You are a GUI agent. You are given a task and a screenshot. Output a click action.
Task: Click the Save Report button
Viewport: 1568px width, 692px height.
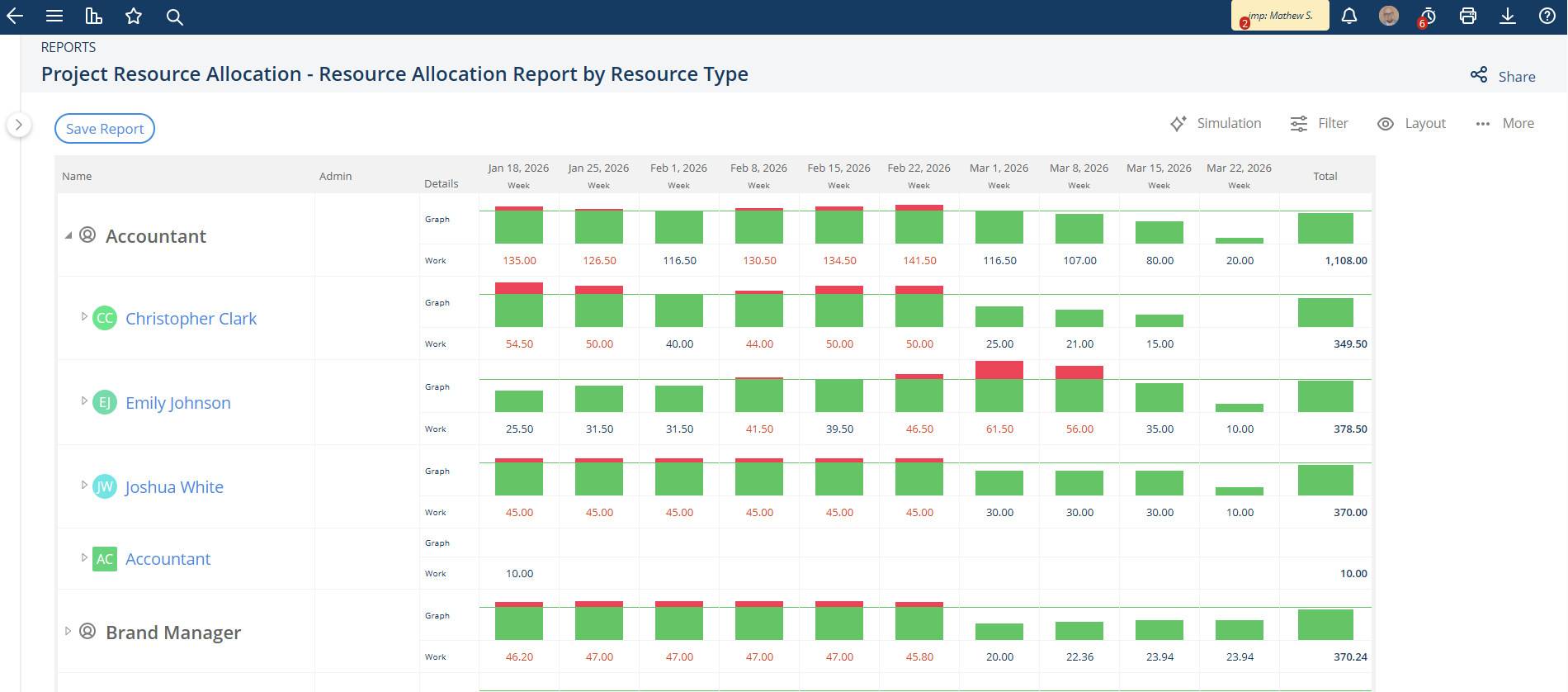click(105, 128)
